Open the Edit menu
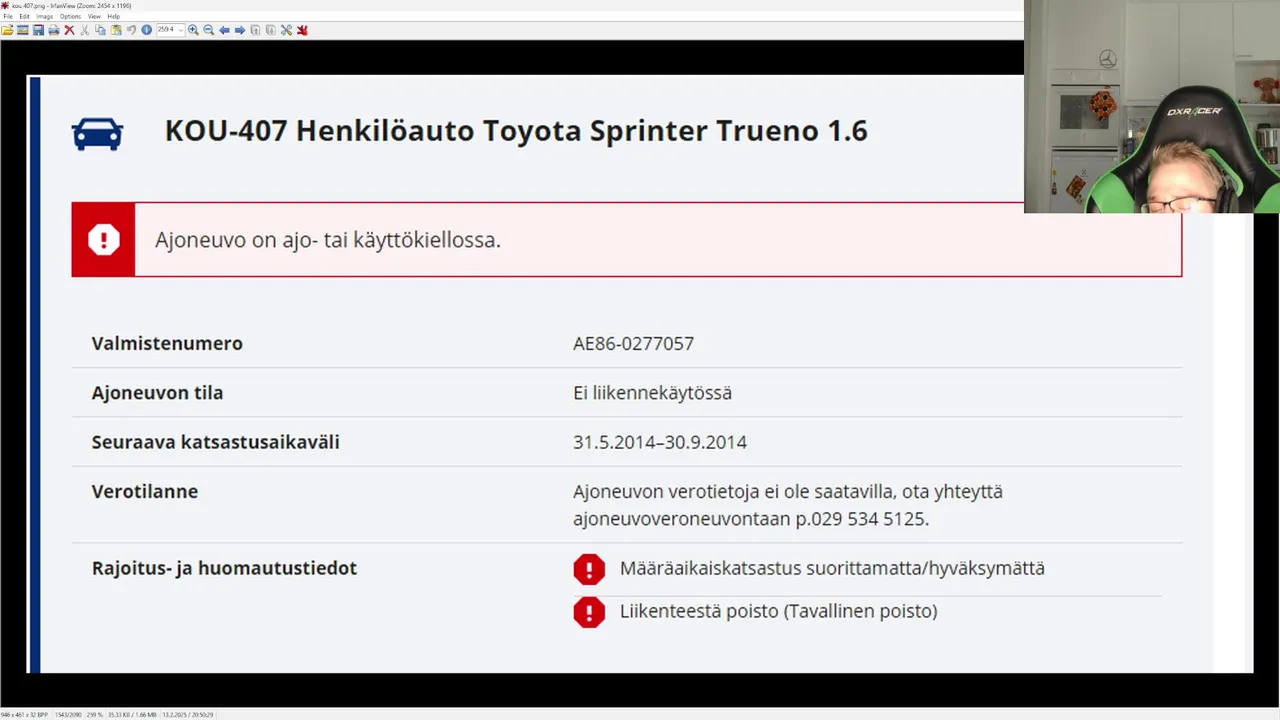This screenshot has width=1280, height=720. tap(24, 16)
